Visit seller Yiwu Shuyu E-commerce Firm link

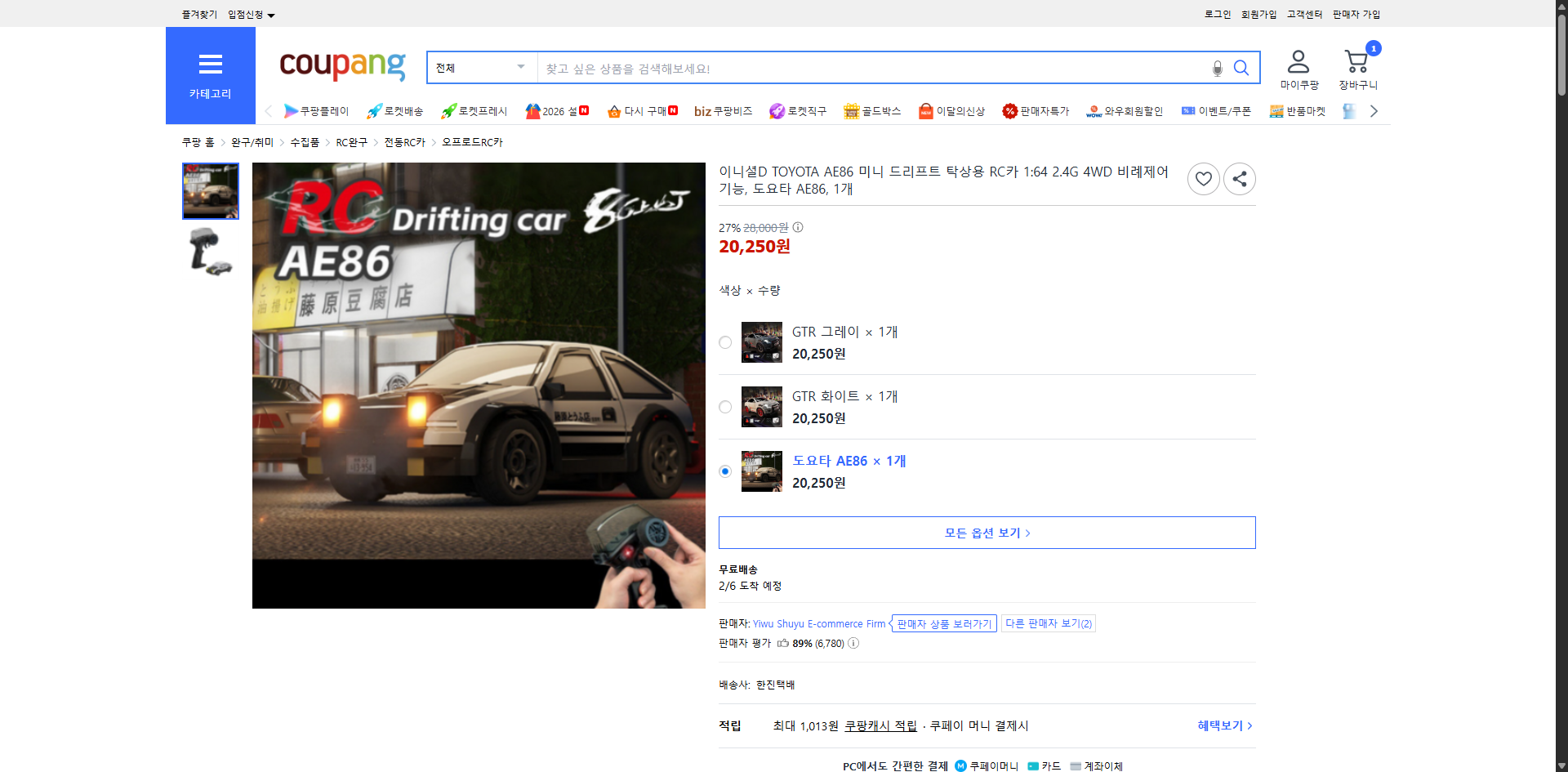coord(818,623)
